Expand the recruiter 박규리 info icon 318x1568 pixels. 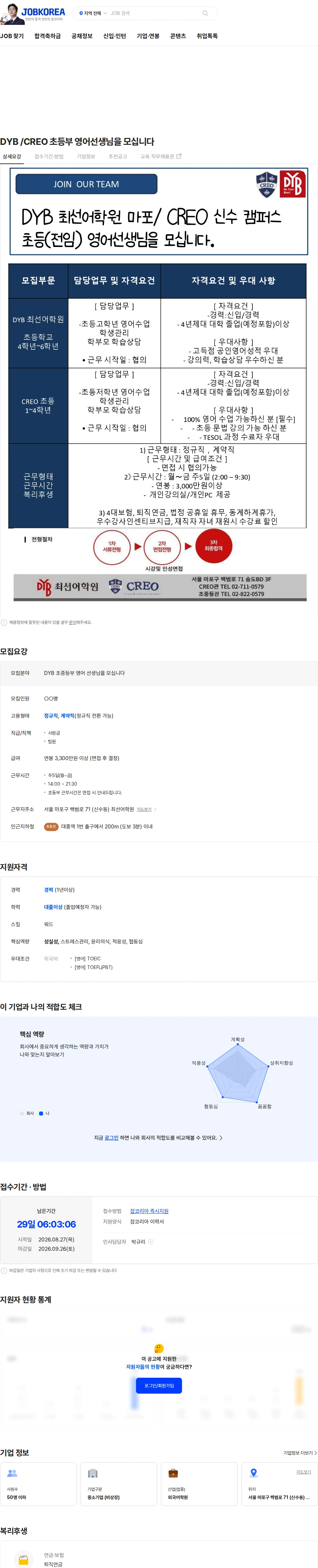click(151, 1242)
